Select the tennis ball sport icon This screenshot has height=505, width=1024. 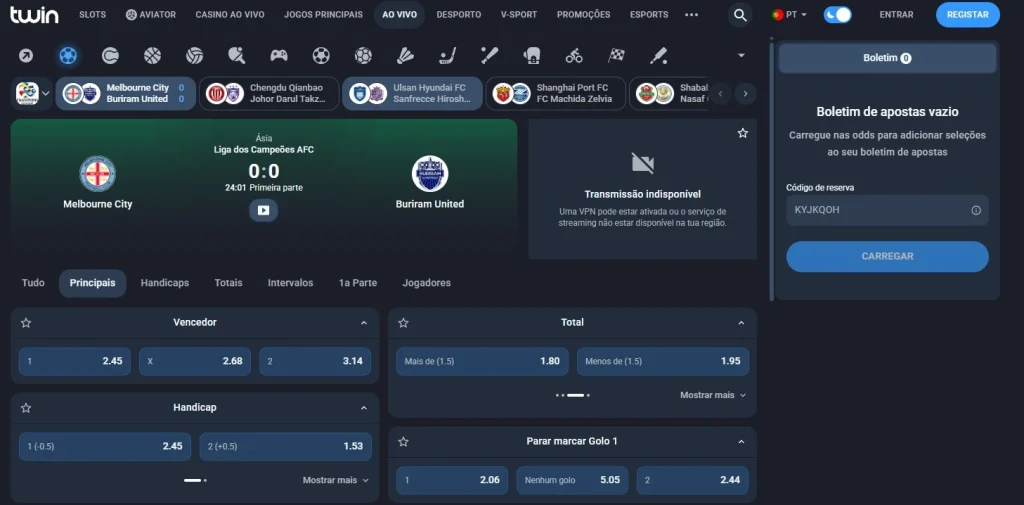coord(110,56)
